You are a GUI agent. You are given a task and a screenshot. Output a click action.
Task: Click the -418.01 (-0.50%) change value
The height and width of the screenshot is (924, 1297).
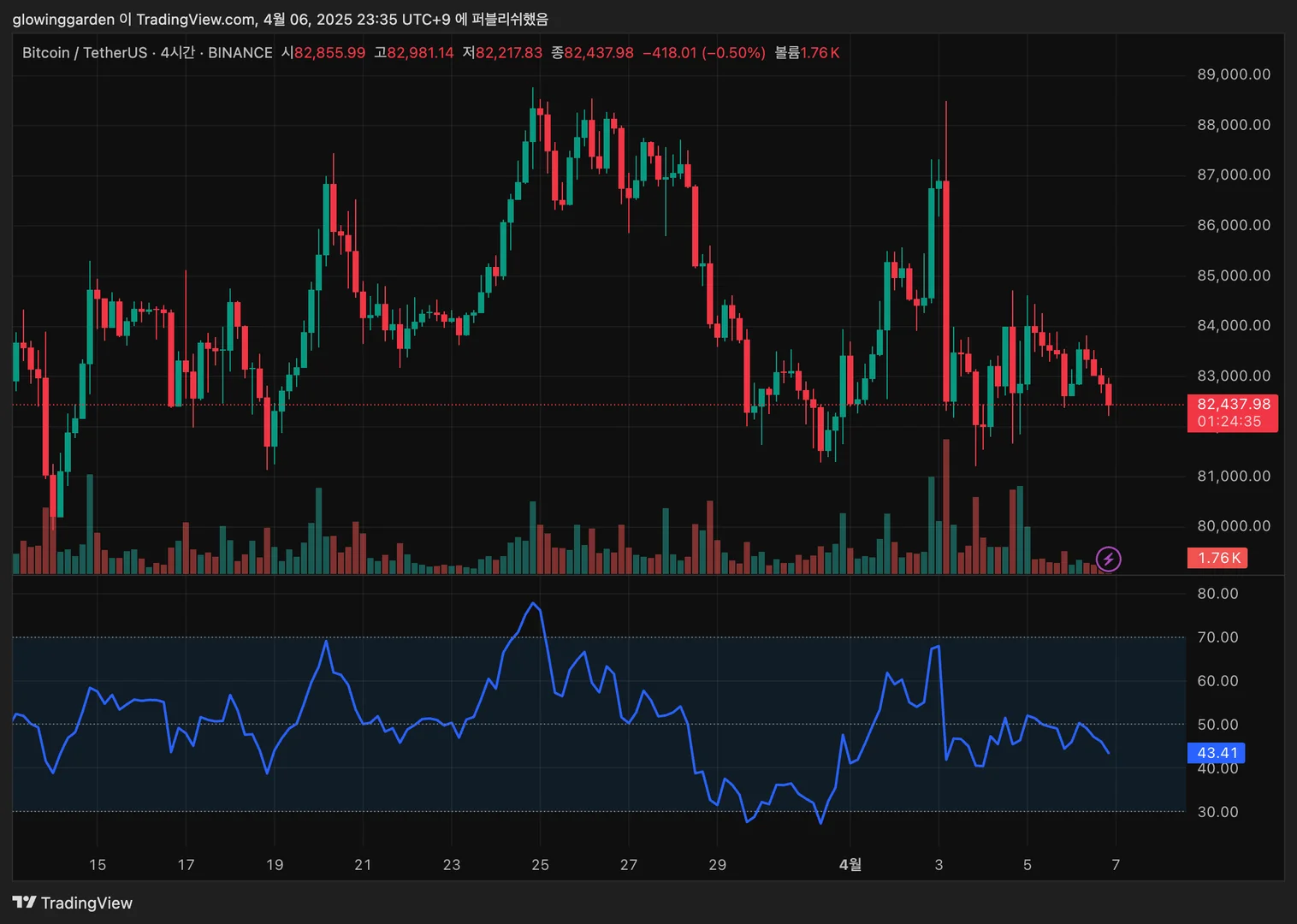click(x=704, y=53)
